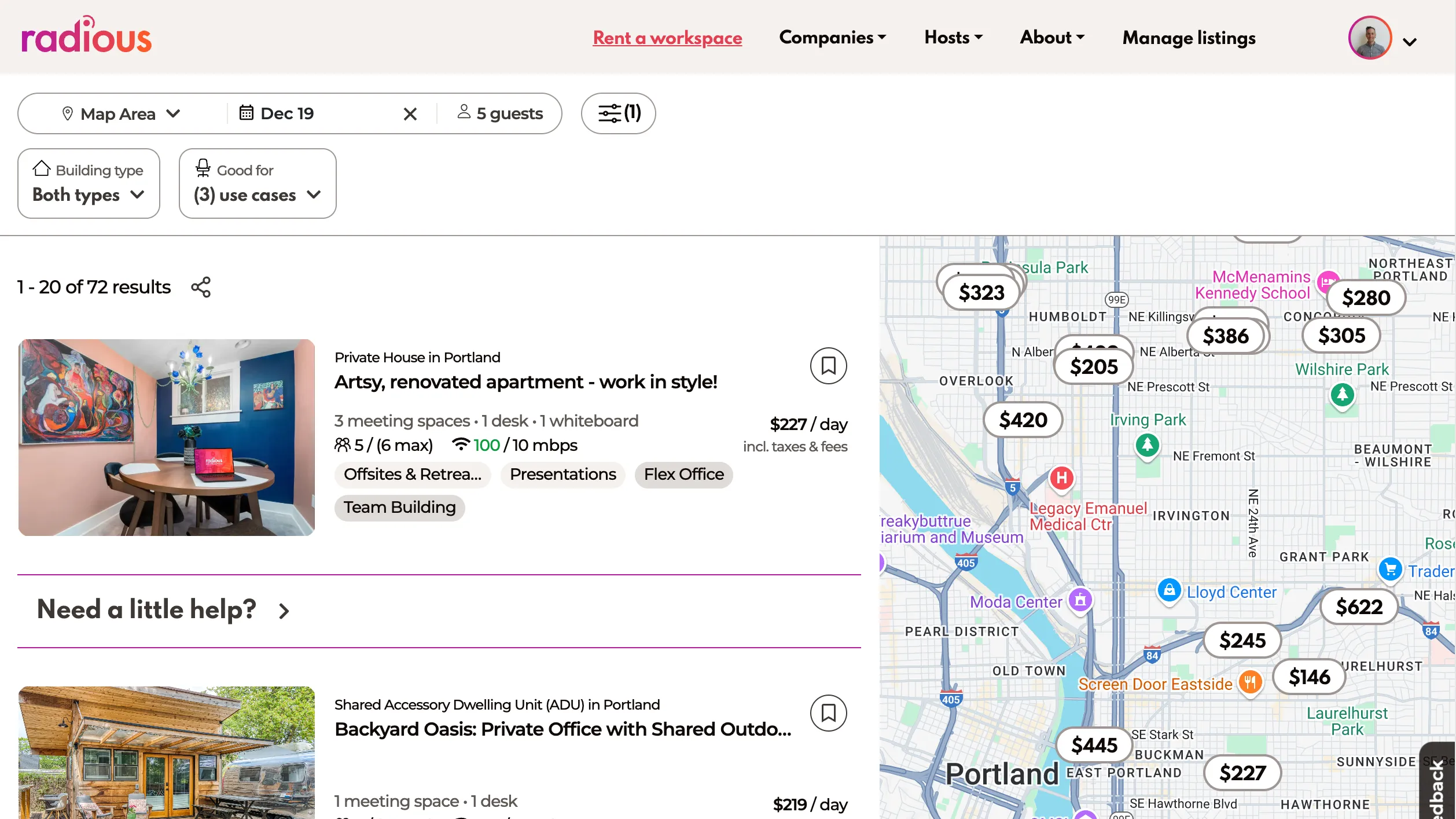The image size is (1456, 819).
Task: Click the $219 / day price text
Action: pyautogui.click(x=810, y=805)
